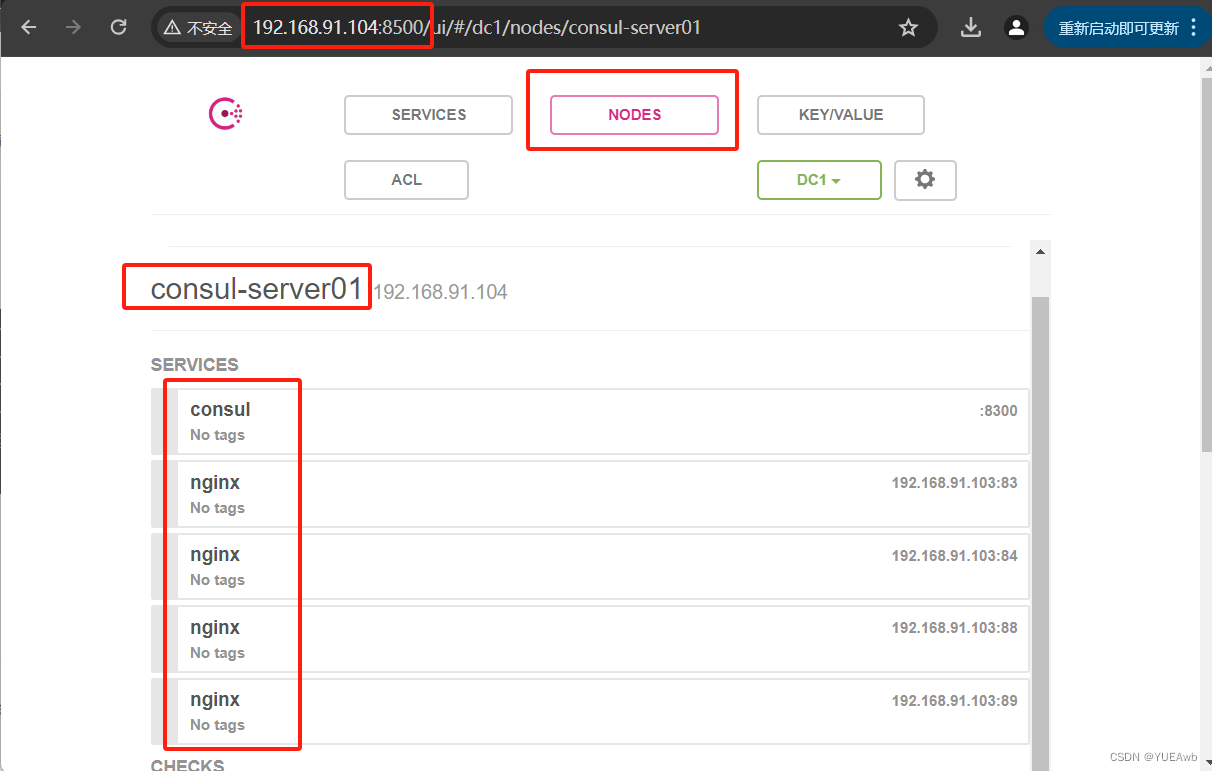Open nginx service on port 89
Viewport: 1212px width, 771px height.
[x=590, y=711]
